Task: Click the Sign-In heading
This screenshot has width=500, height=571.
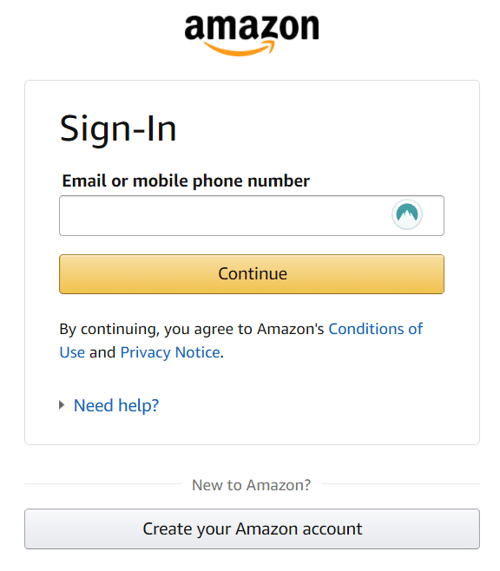Action: 118,129
